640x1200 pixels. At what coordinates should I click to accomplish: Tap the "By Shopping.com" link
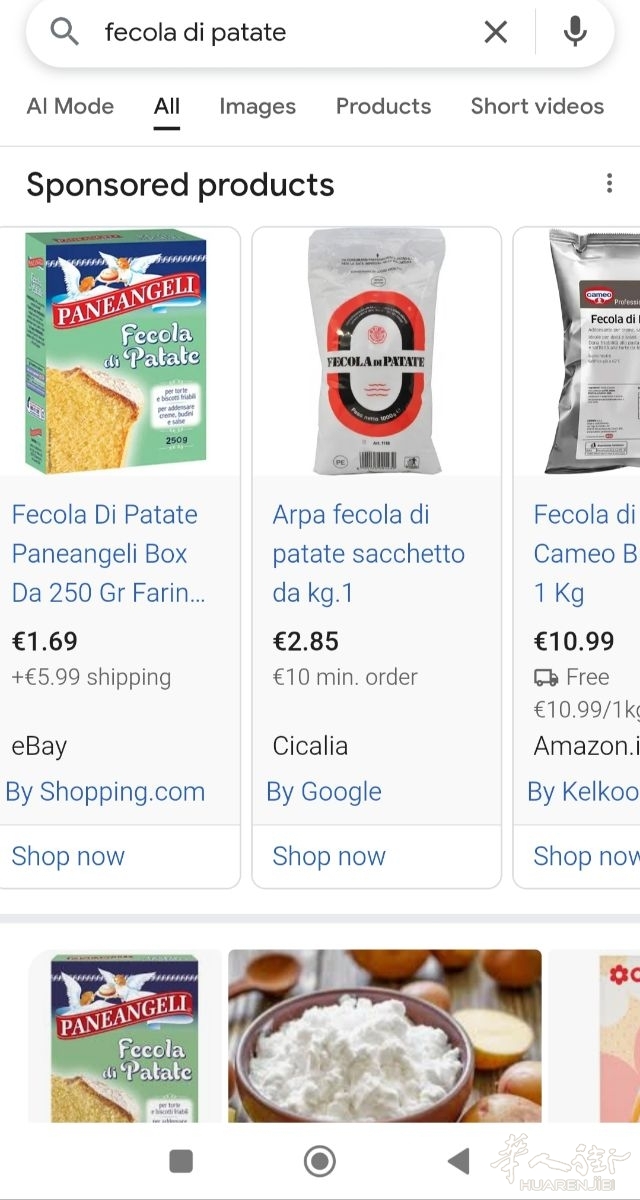pos(105,792)
